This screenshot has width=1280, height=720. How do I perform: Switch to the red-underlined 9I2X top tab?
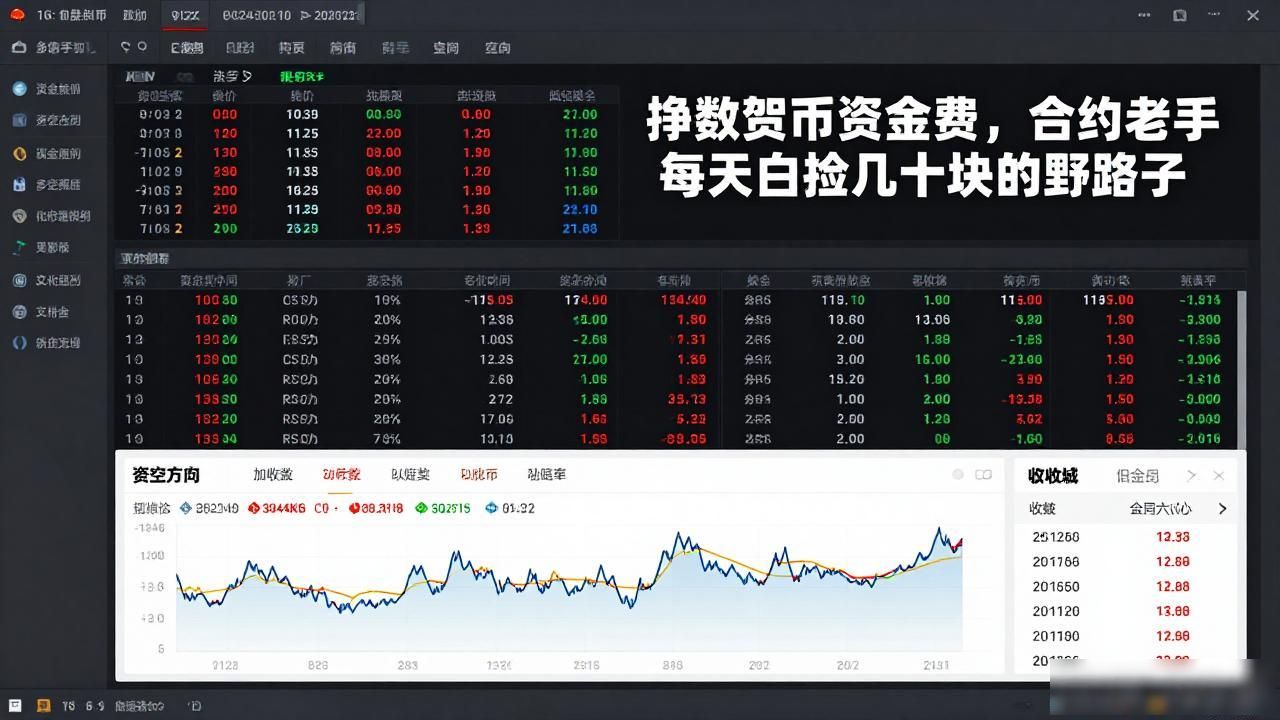click(185, 15)
